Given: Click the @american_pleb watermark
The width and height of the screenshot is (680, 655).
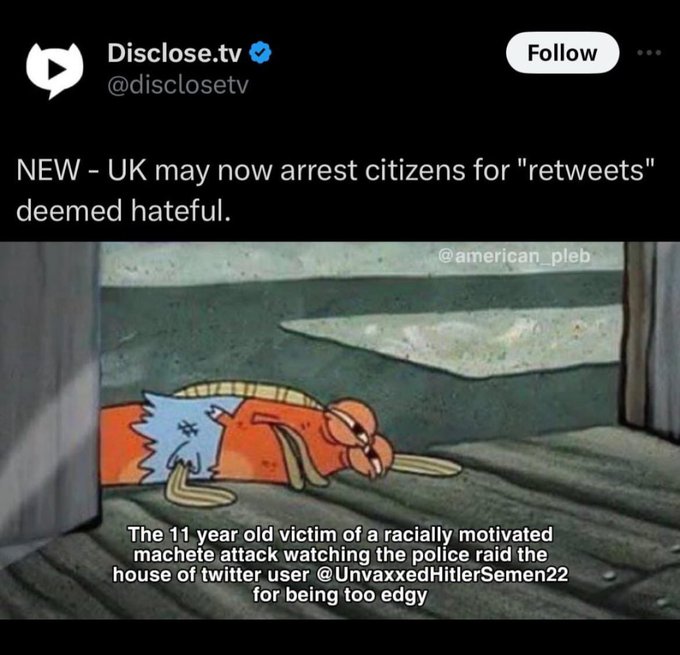Looking at the screenshot, I should point(514,256).
